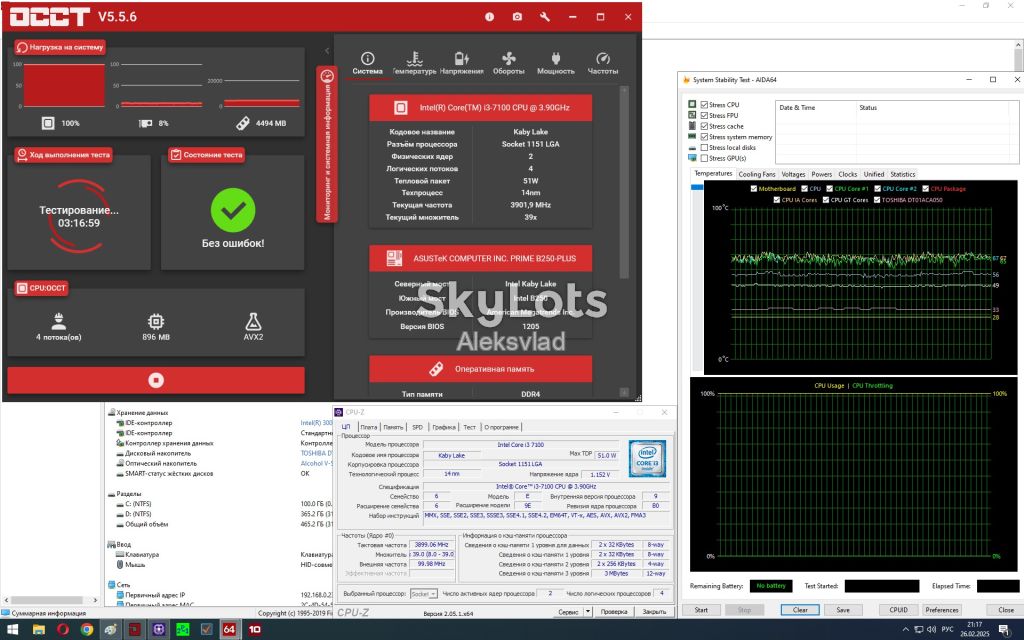The image size is (1024, 640).
Task: Click the AIDA64 Clear button
Action: point(800,610)
